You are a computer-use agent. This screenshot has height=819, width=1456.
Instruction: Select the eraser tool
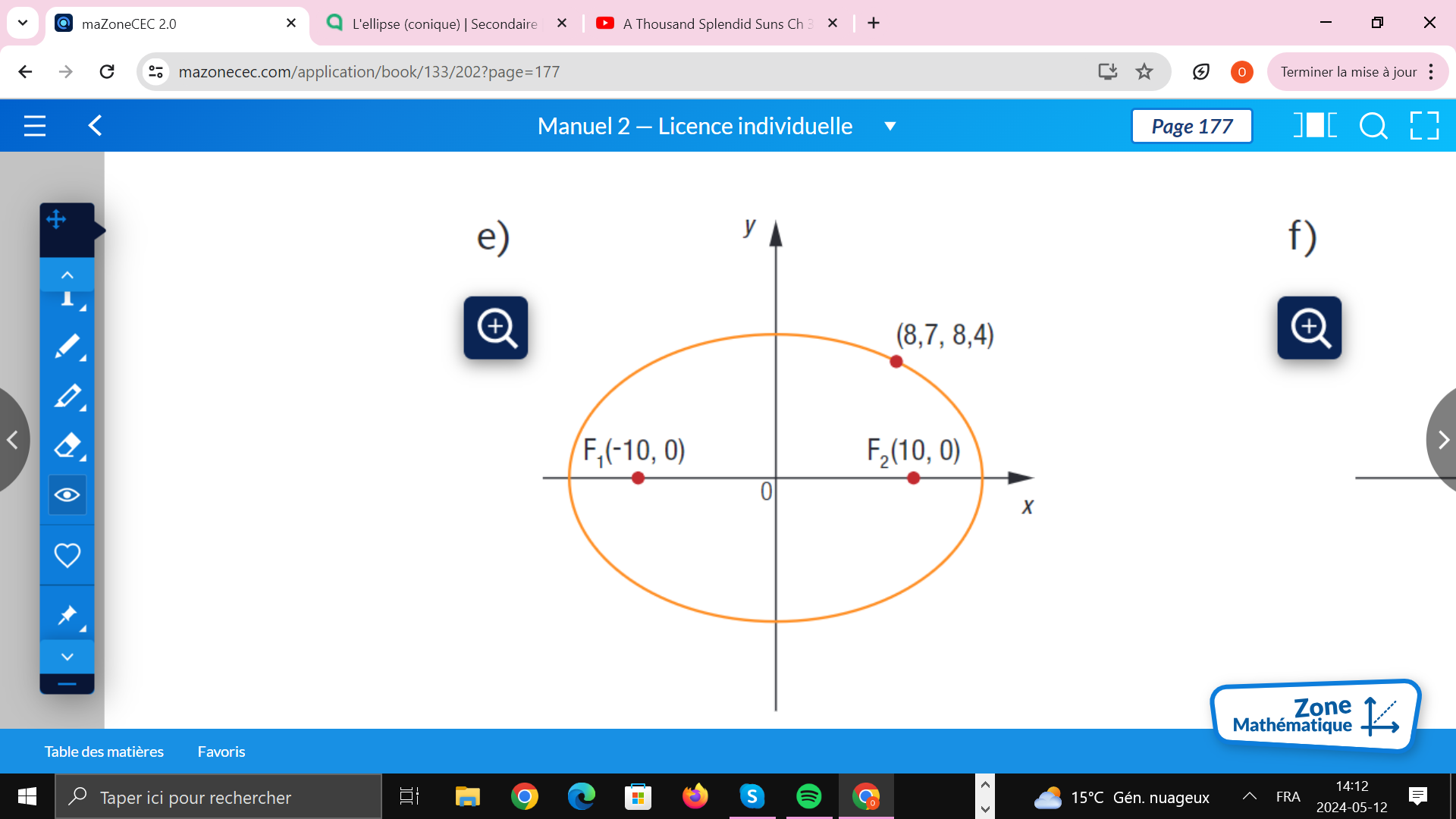(x=67, y=446)
